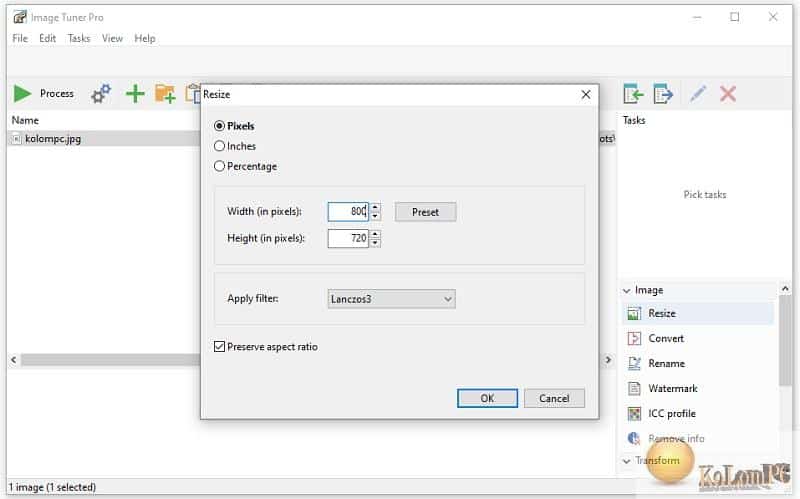Increase width with the up spinner arrow
The image size is (800, 499).
(x=375, y=207)
